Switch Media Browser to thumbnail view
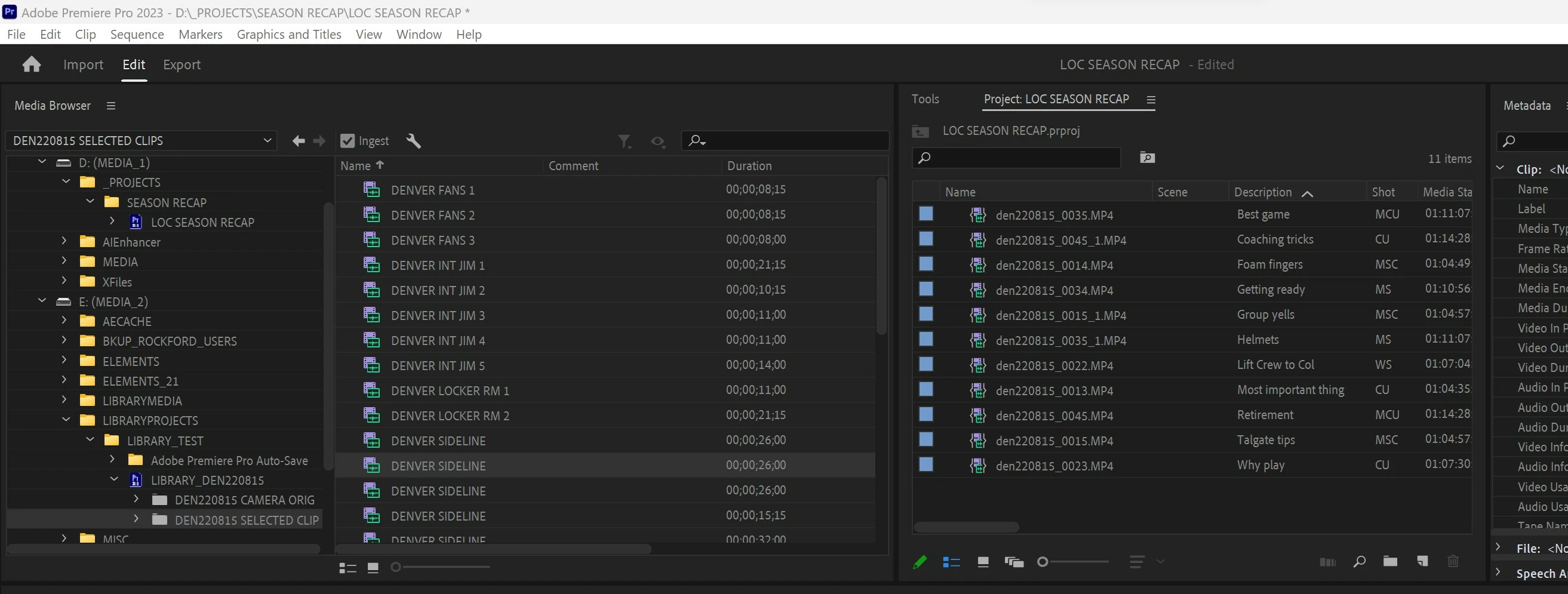Screen dimensions: 1568x594 pyautogui.click(x=373, y=568)
